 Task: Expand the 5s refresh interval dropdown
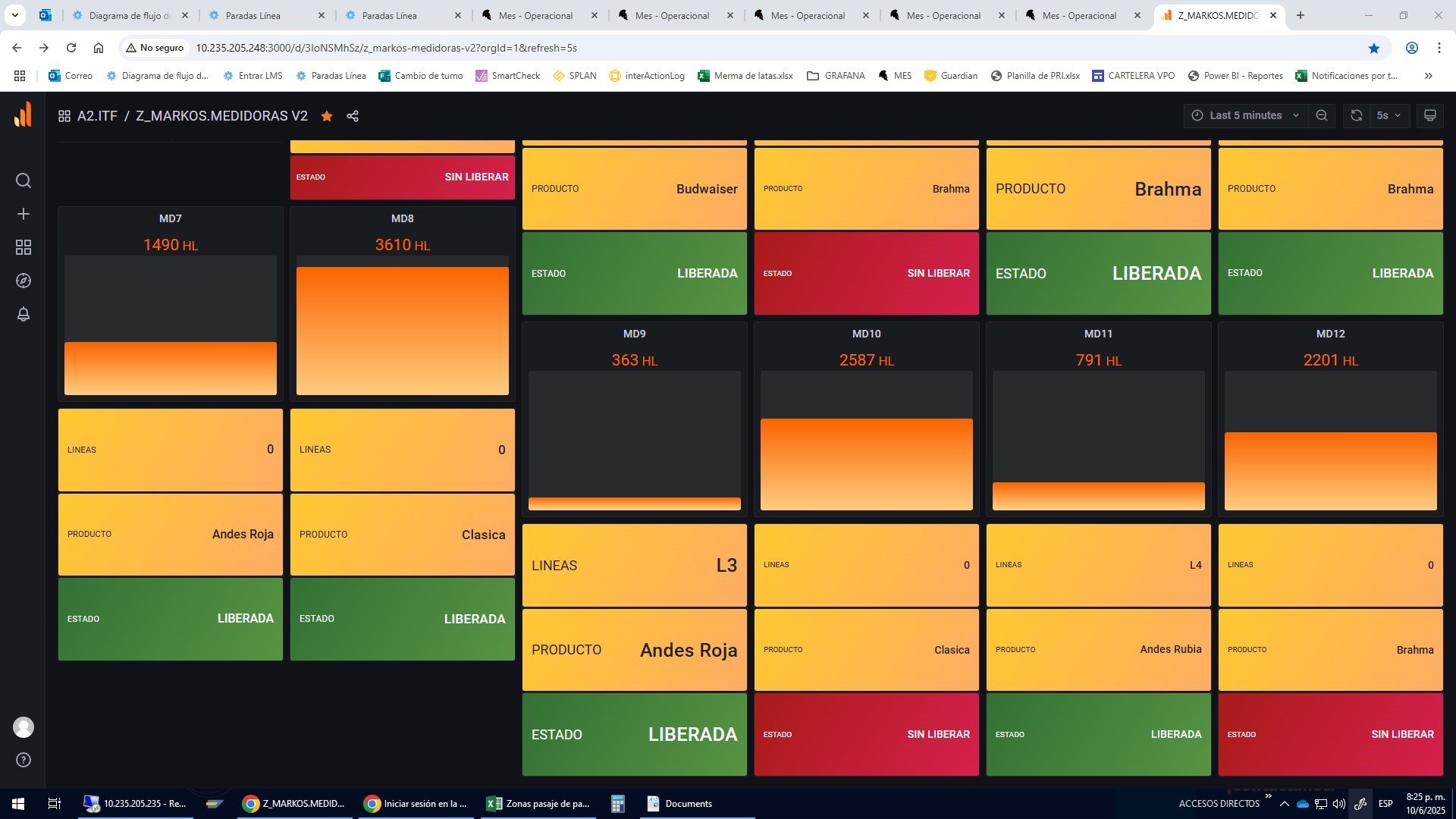tap(1389, 115)
